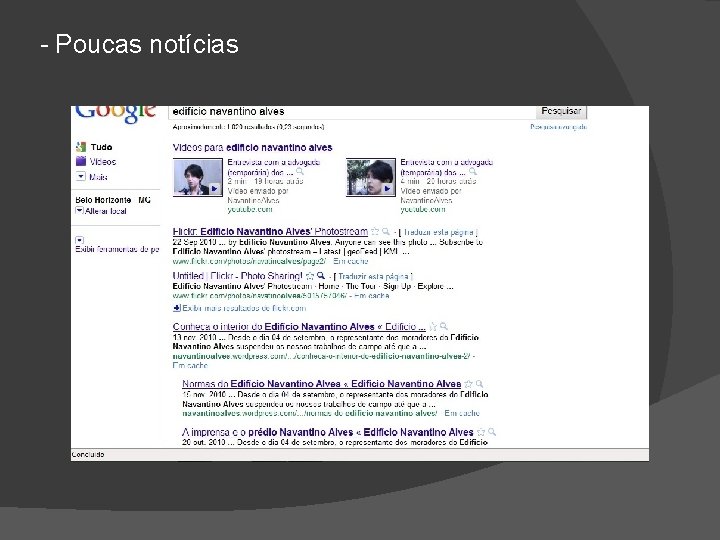Click youtube.com source under second video
720x540 pixels.
pyautogui.click(x=422, y=209)
